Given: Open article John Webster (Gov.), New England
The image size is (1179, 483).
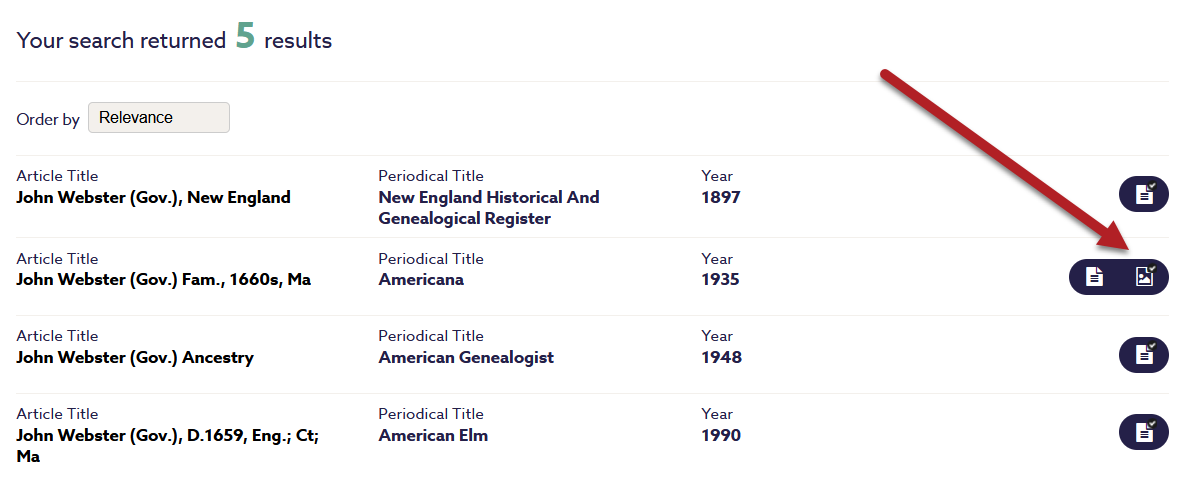Looking at the screenshot, I should coord(153,198).
